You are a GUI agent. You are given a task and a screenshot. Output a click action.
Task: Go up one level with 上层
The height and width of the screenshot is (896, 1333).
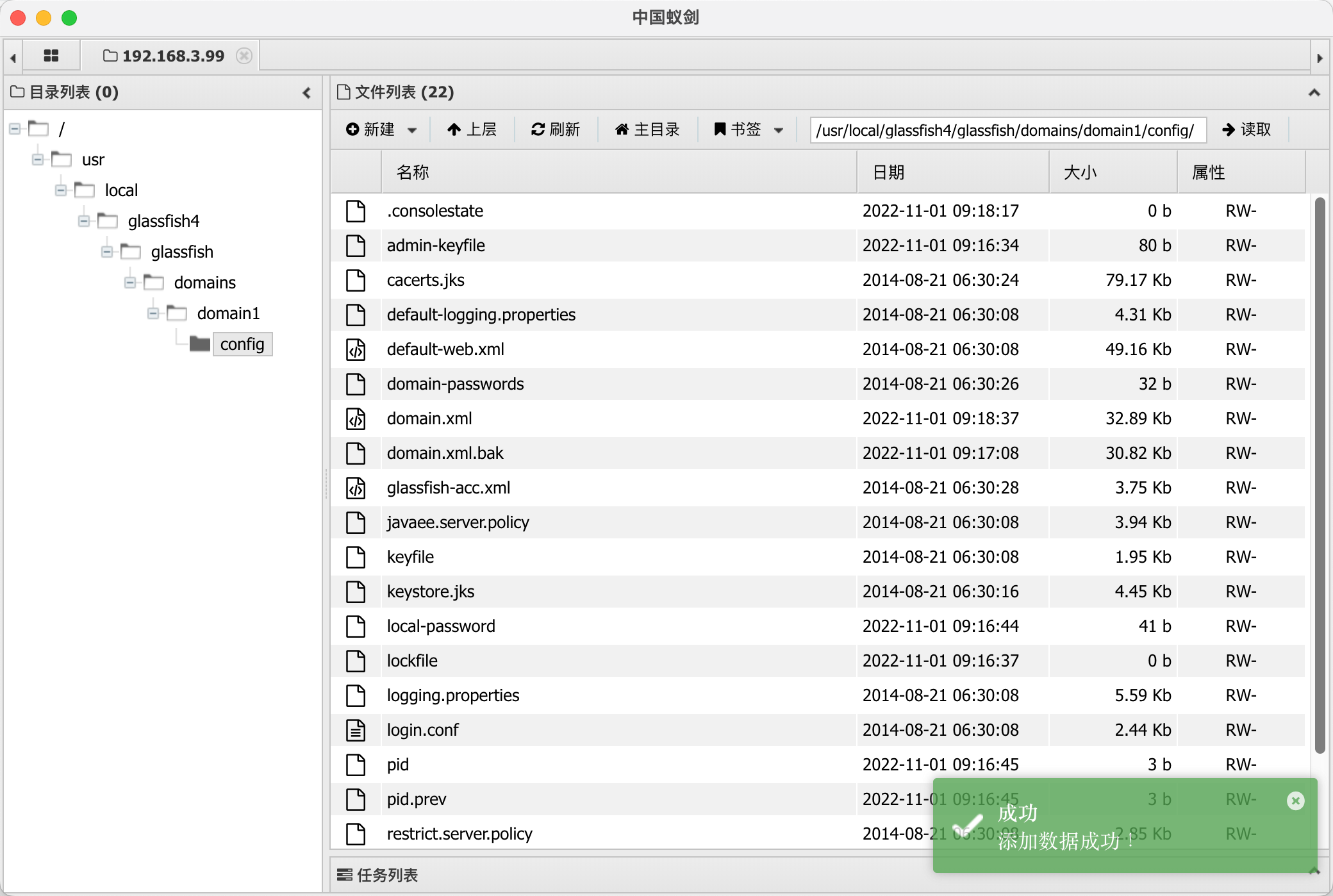coord(472,129)
